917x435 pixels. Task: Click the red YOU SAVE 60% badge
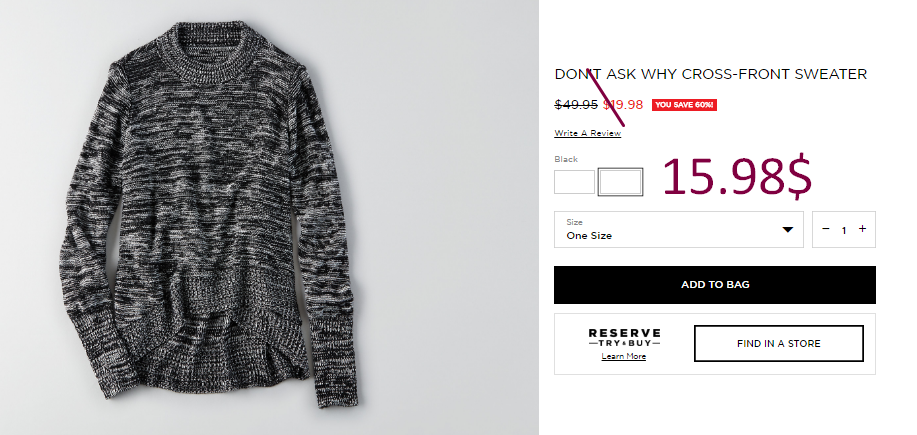tap(684, 105)
